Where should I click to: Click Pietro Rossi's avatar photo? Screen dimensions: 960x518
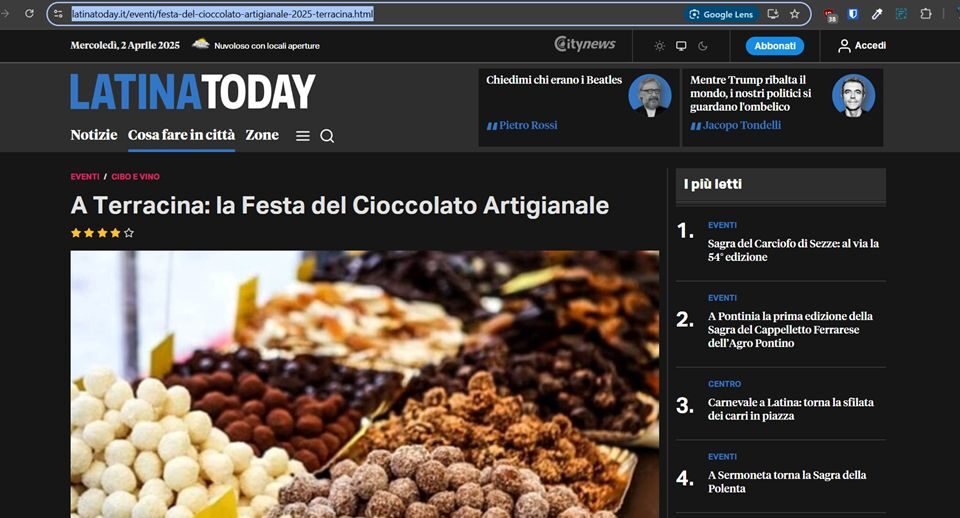coord(650,96)
